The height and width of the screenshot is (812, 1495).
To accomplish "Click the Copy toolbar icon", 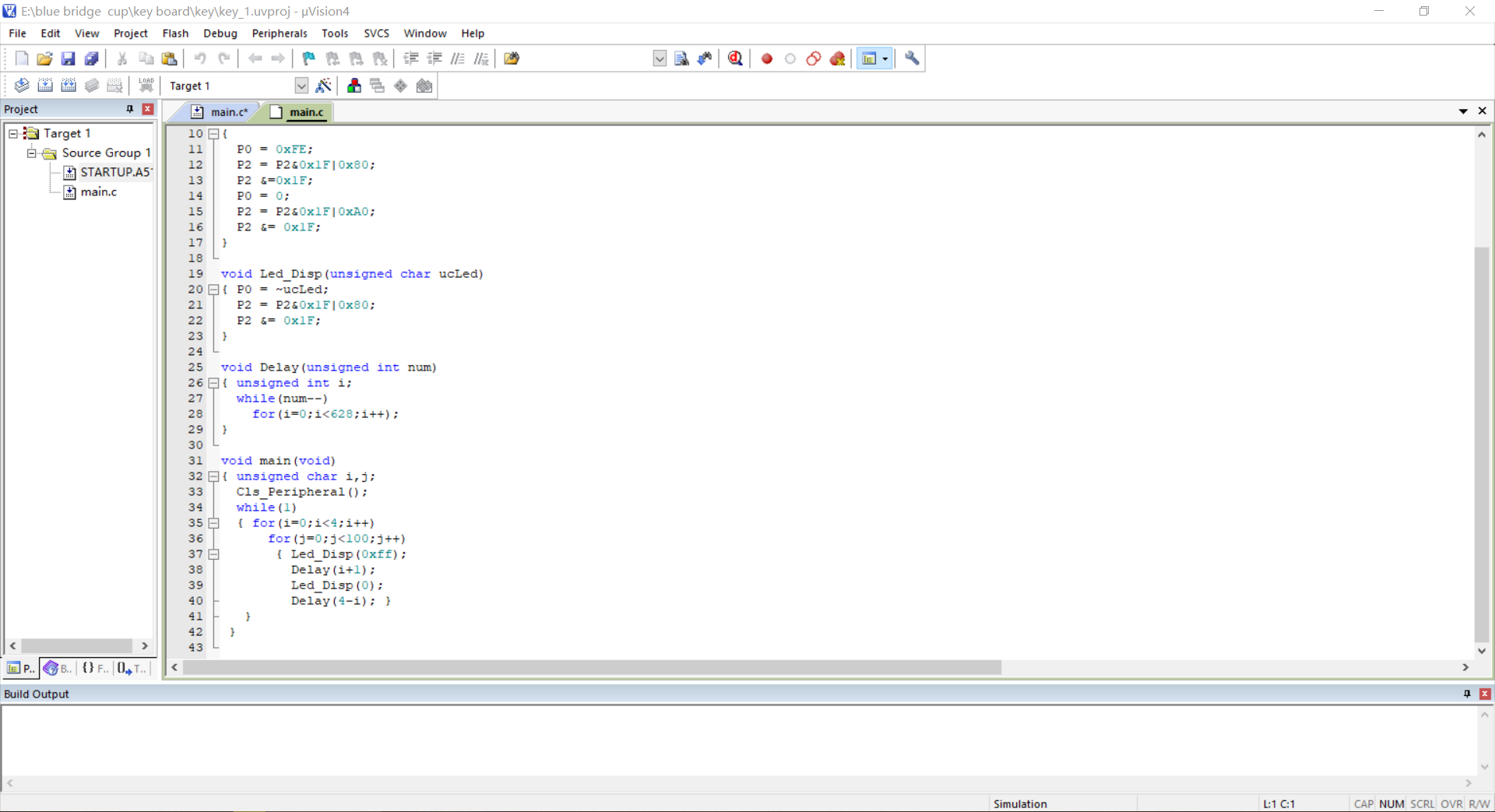I will coord(146,58).
